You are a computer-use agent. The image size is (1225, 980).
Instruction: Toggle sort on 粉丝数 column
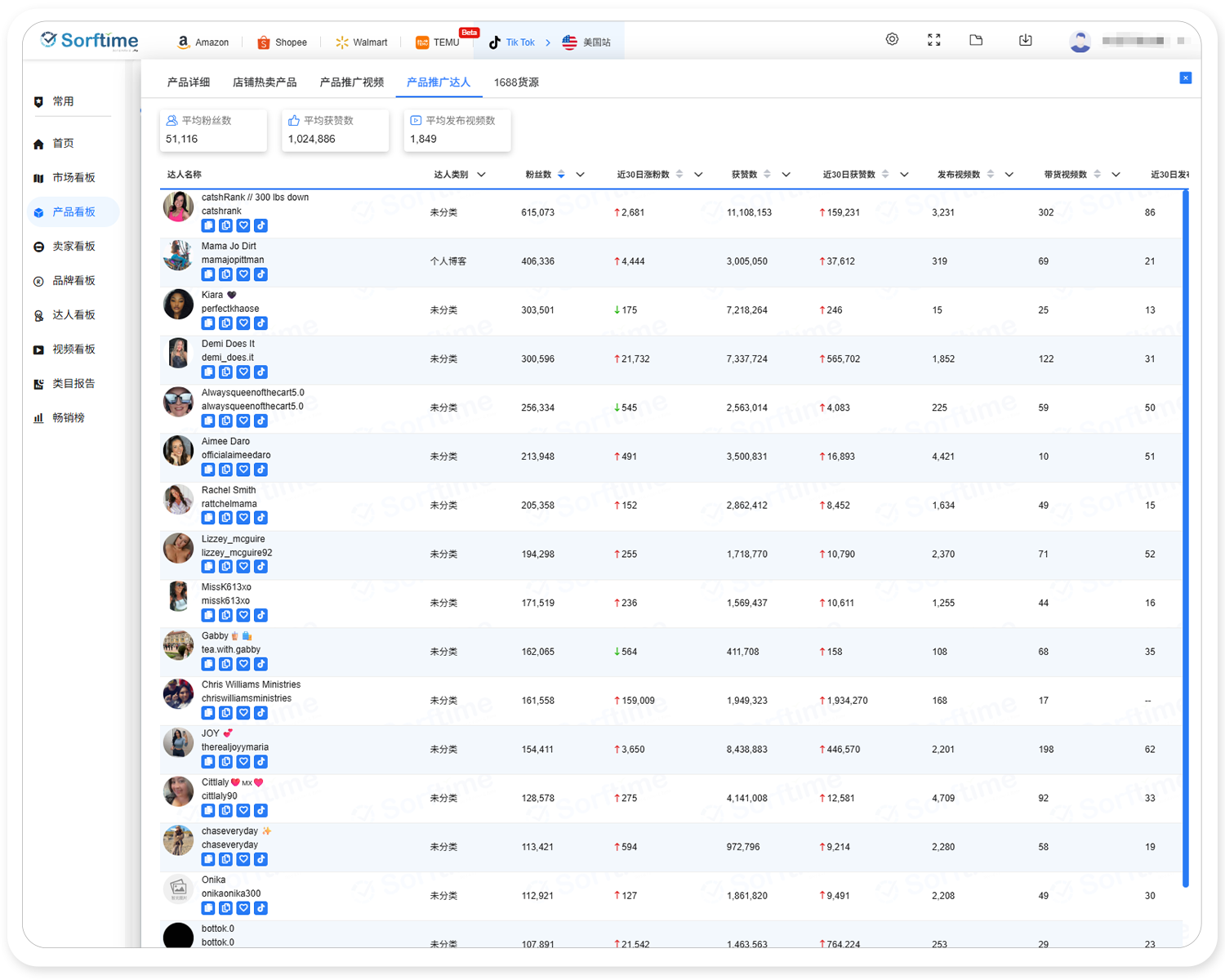tap(561, 175)
